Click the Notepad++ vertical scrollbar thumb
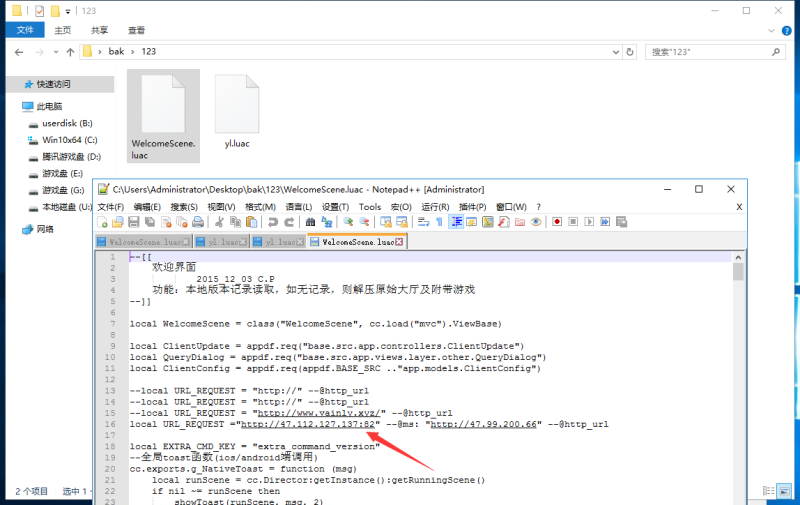Image resolution: width=800 pixels, height=505 pixels. [x=738, y=272]
